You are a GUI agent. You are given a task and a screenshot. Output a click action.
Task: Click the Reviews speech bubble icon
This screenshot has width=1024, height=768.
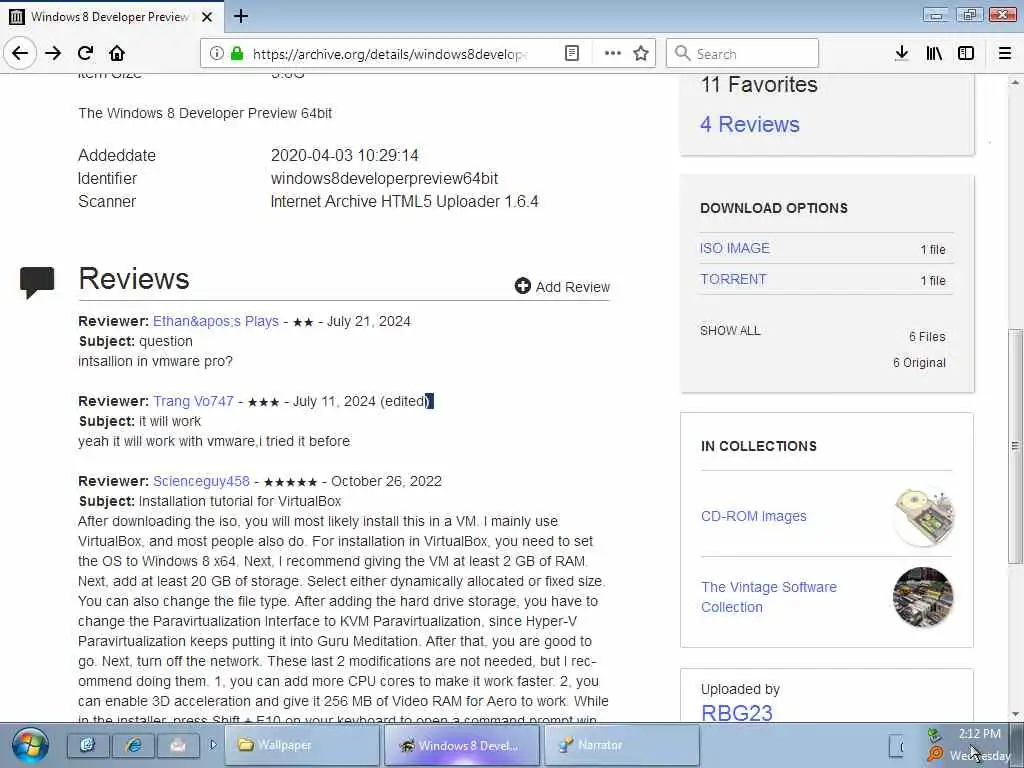coord(37,282)
